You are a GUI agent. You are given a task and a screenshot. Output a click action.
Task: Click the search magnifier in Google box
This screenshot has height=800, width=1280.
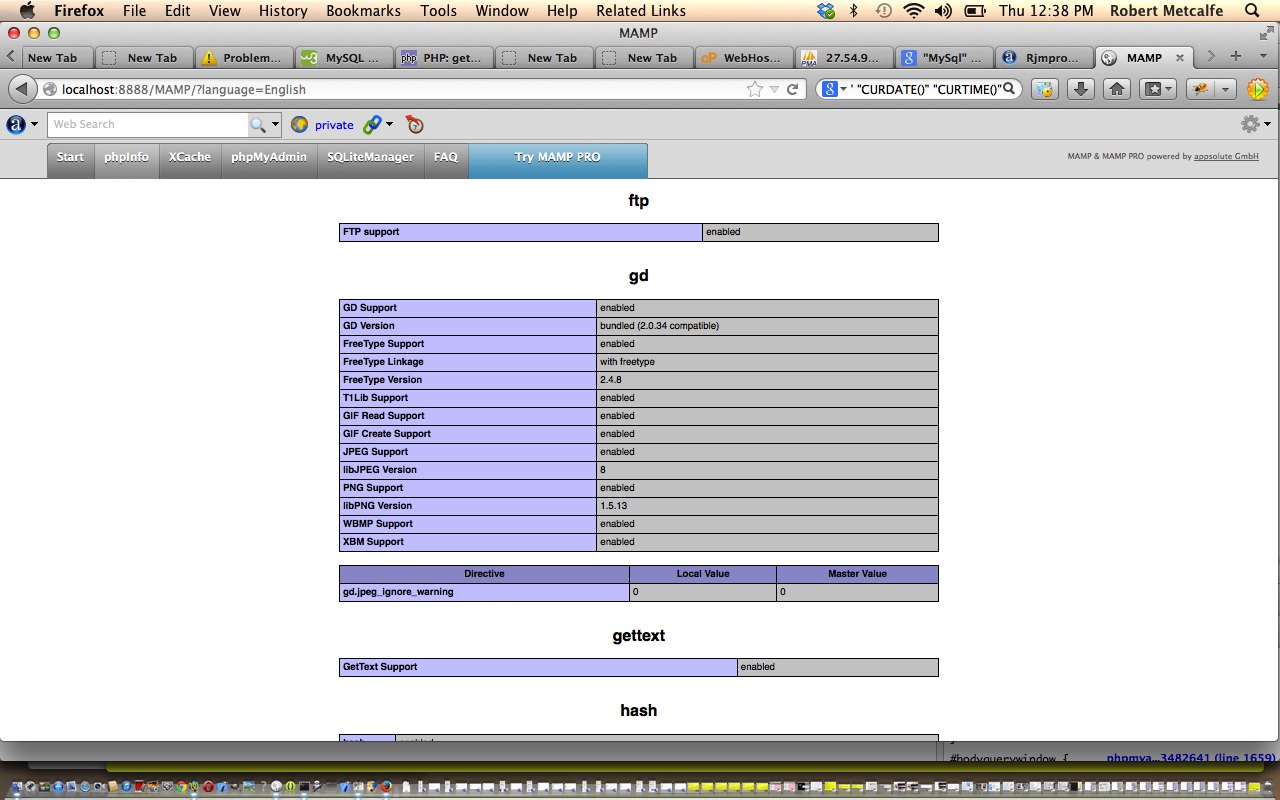pos(1010,89)
